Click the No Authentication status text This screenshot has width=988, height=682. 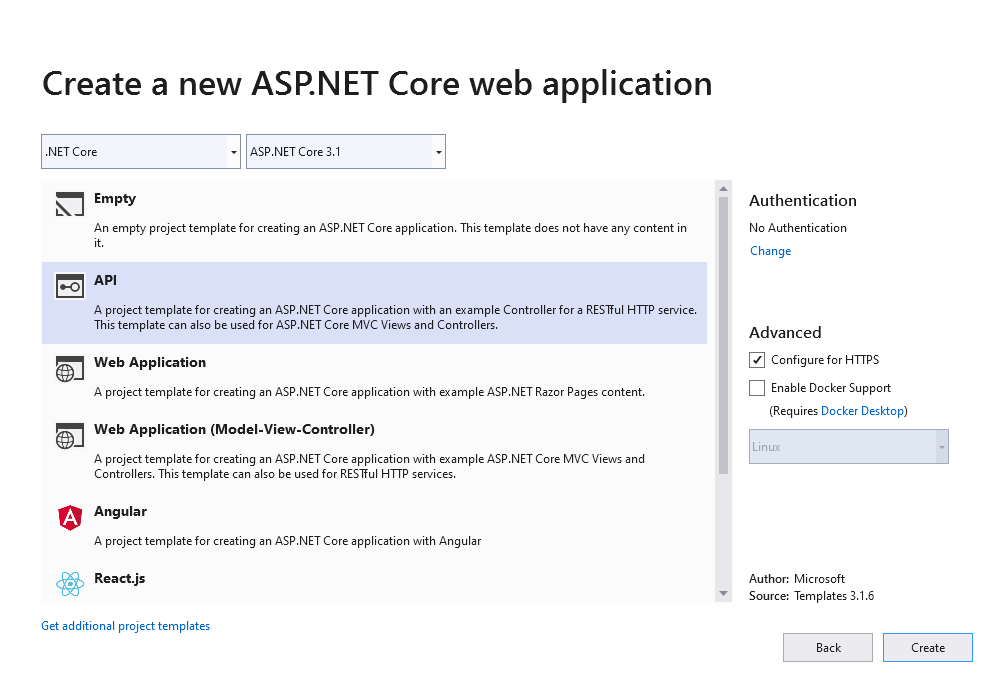[798, 228]
